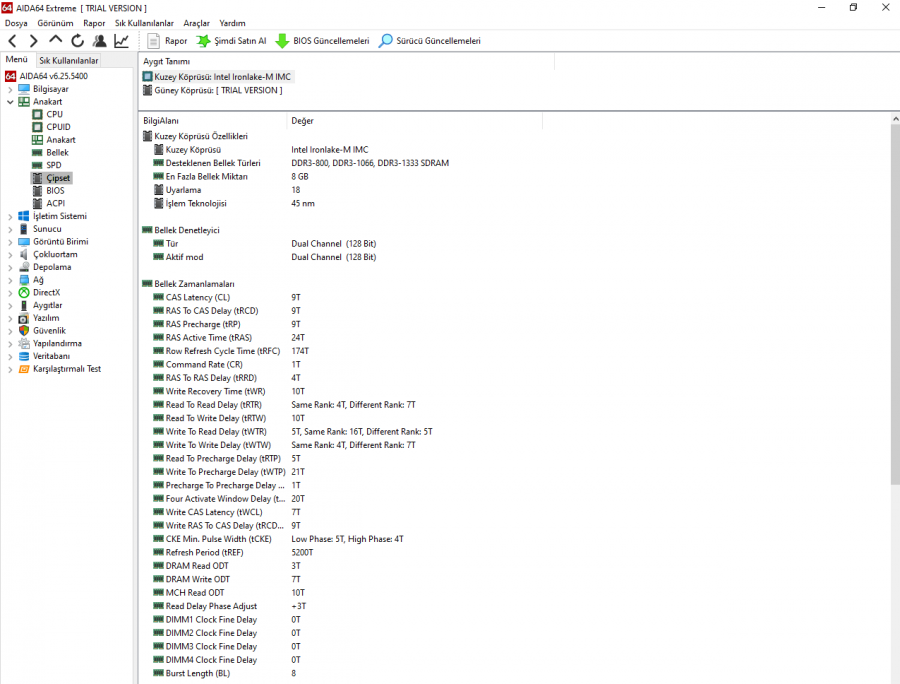Click the Çokluortam speaker icon
The height and width of the screenshot is (684, 900).
24,254
